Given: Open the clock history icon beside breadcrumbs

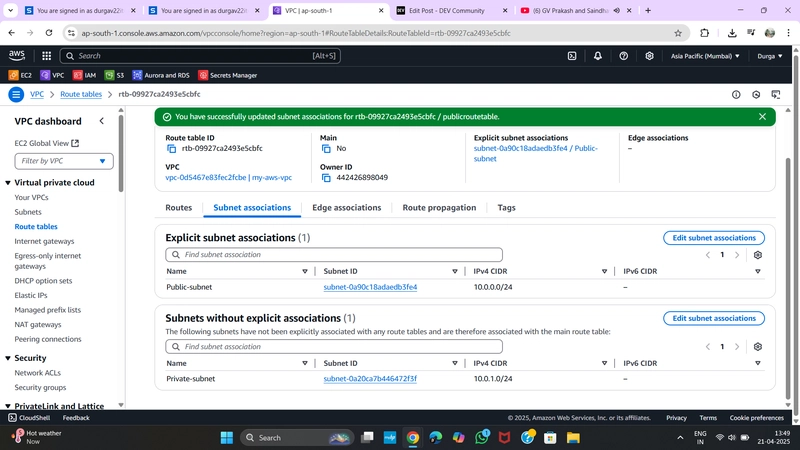Looking at the screenshot, I should pos(756,94).
